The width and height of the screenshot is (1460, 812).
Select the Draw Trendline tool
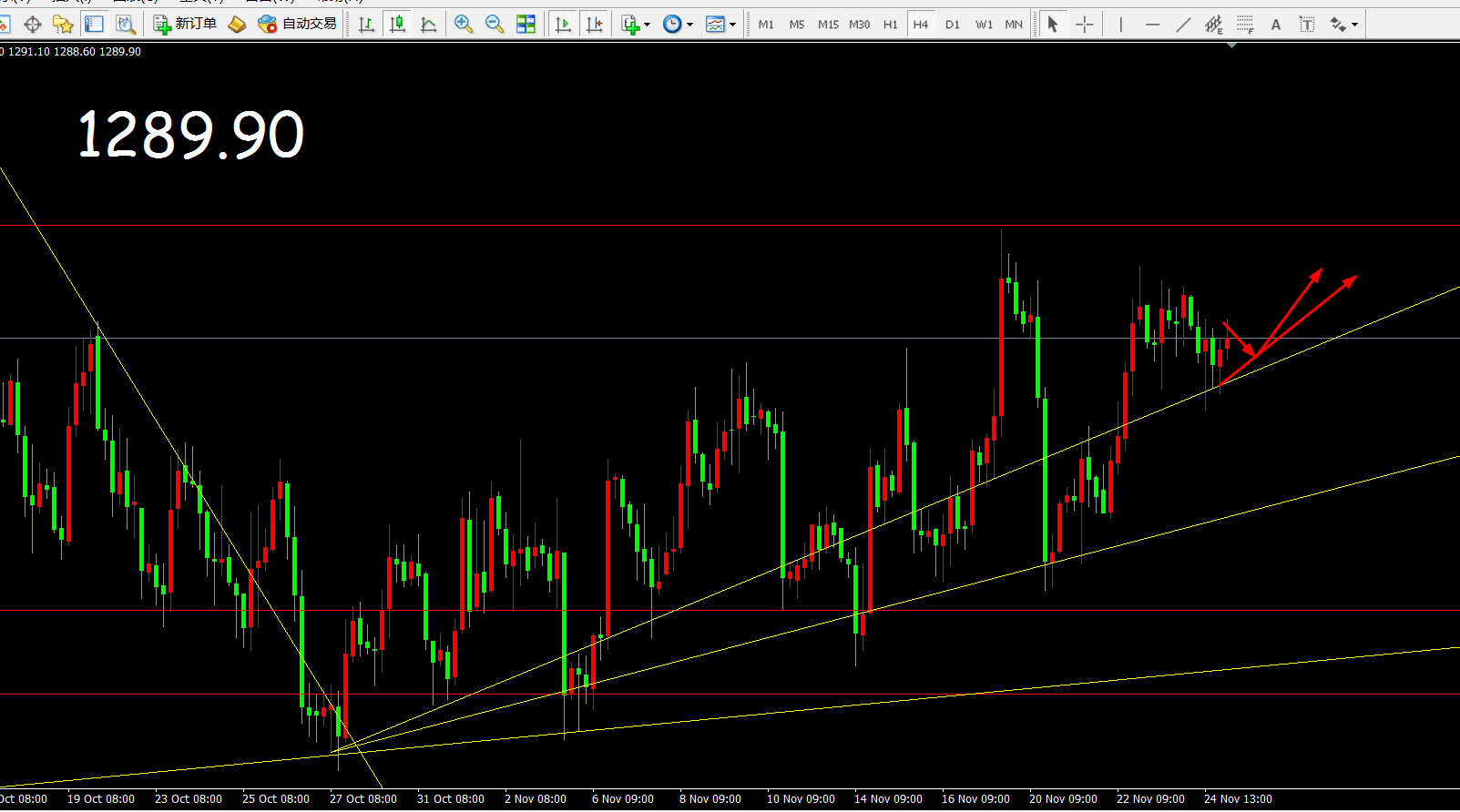click(1183, 25)
